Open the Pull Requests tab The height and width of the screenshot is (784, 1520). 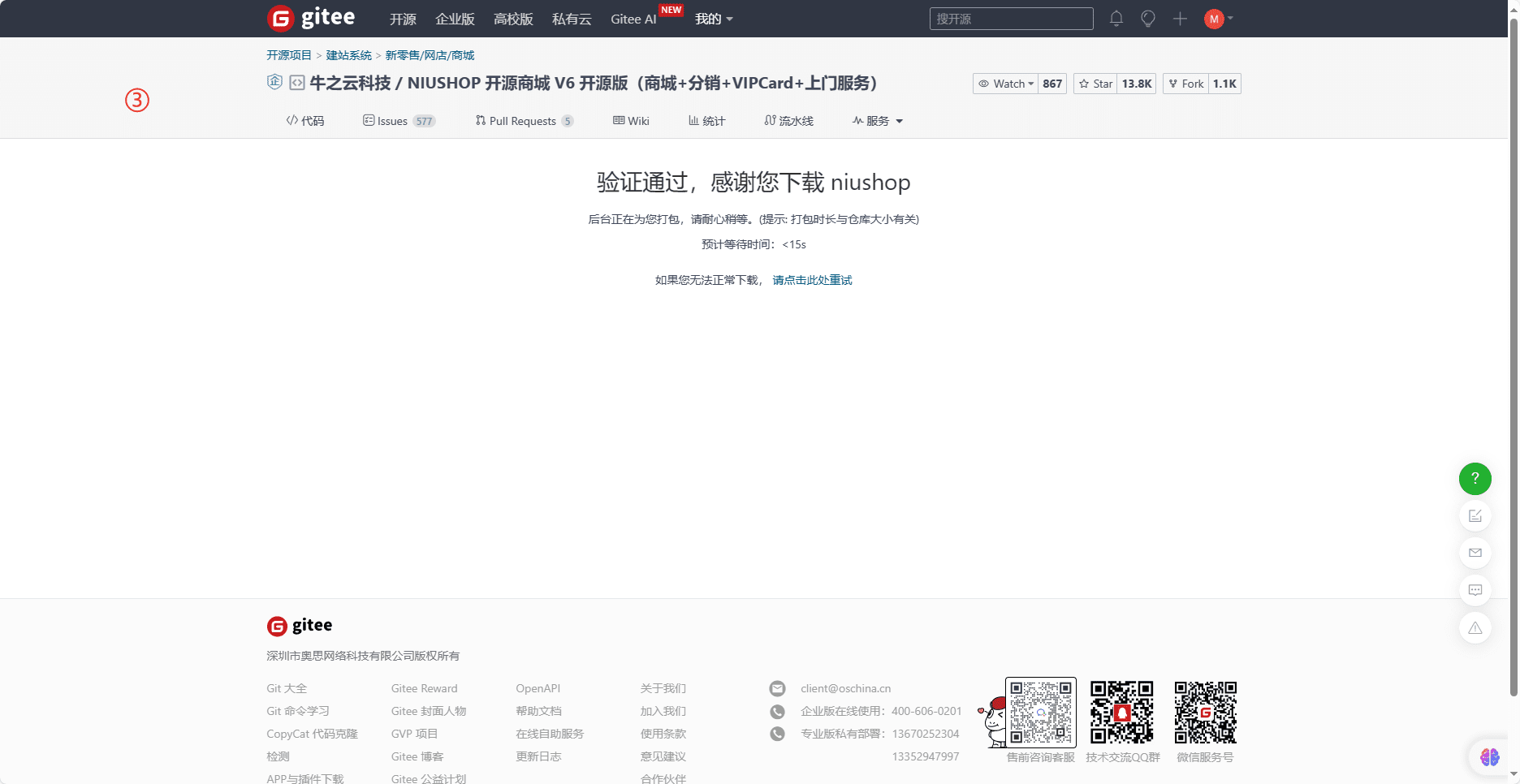tap(522, 121)
